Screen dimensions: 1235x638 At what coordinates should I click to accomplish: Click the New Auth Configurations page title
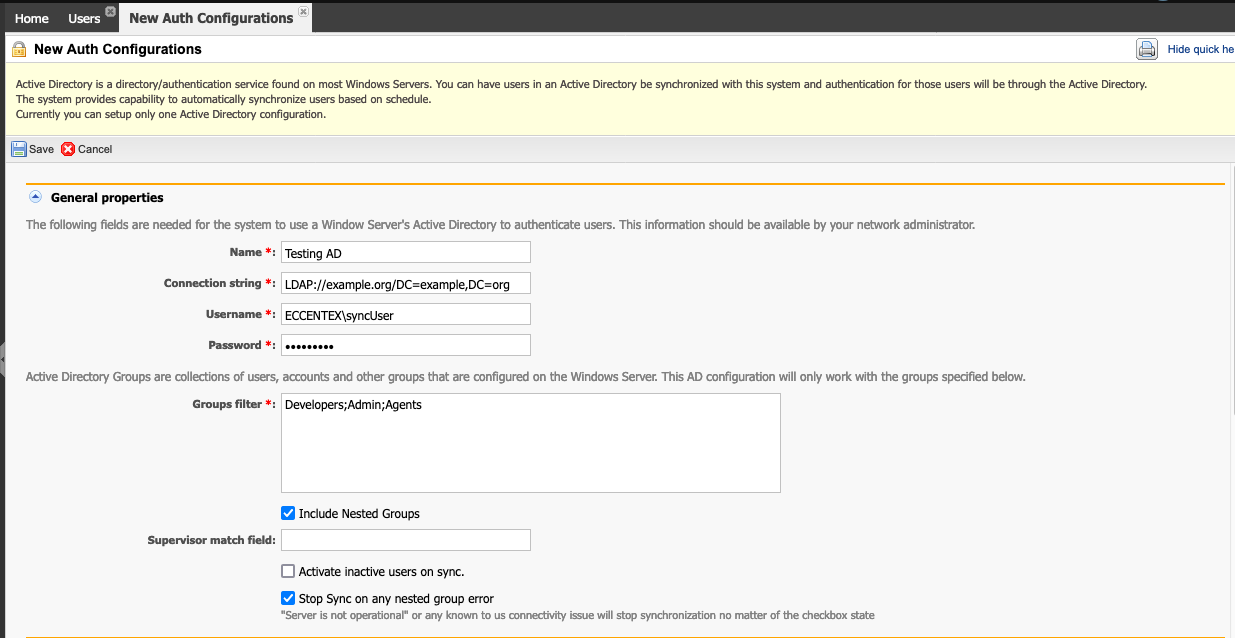tap(118, 49)
